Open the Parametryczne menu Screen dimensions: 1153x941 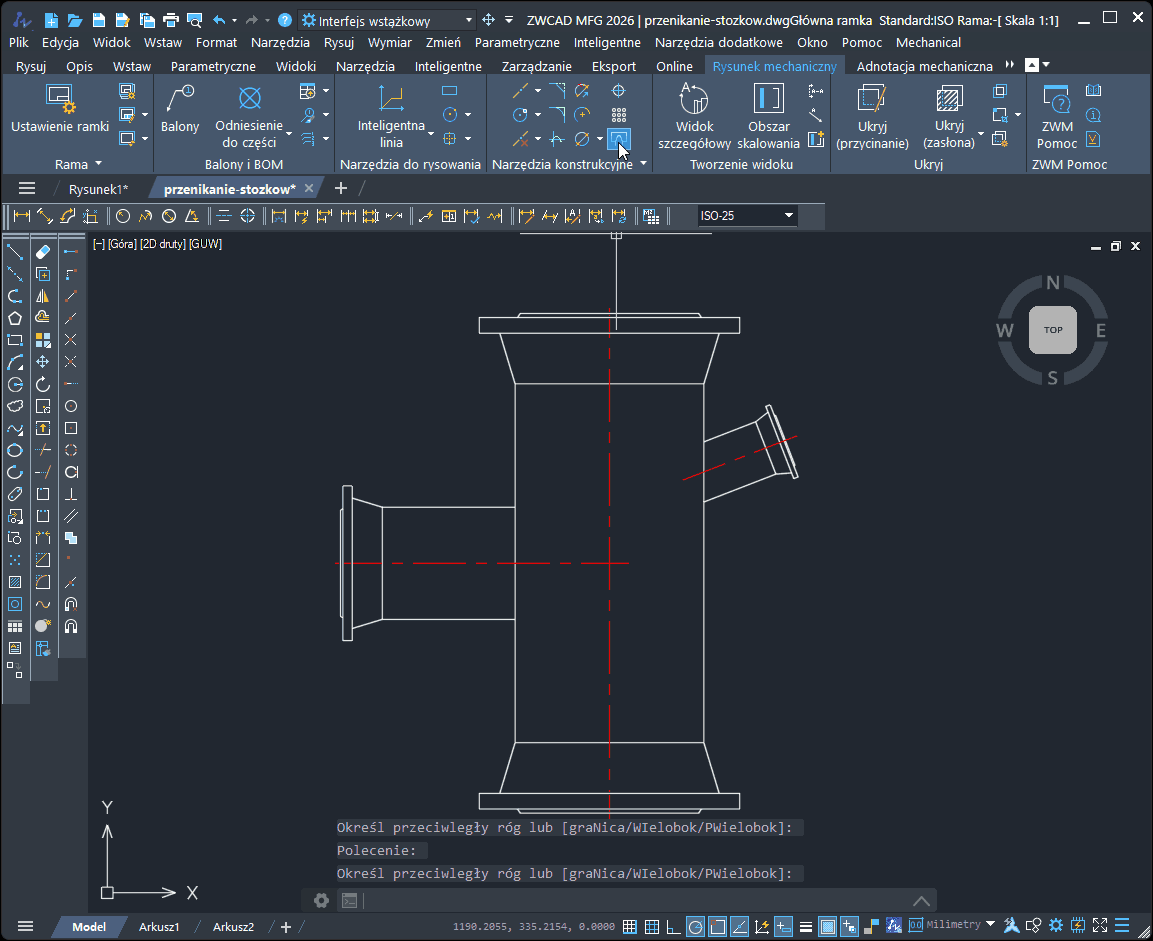pos(516,42)
